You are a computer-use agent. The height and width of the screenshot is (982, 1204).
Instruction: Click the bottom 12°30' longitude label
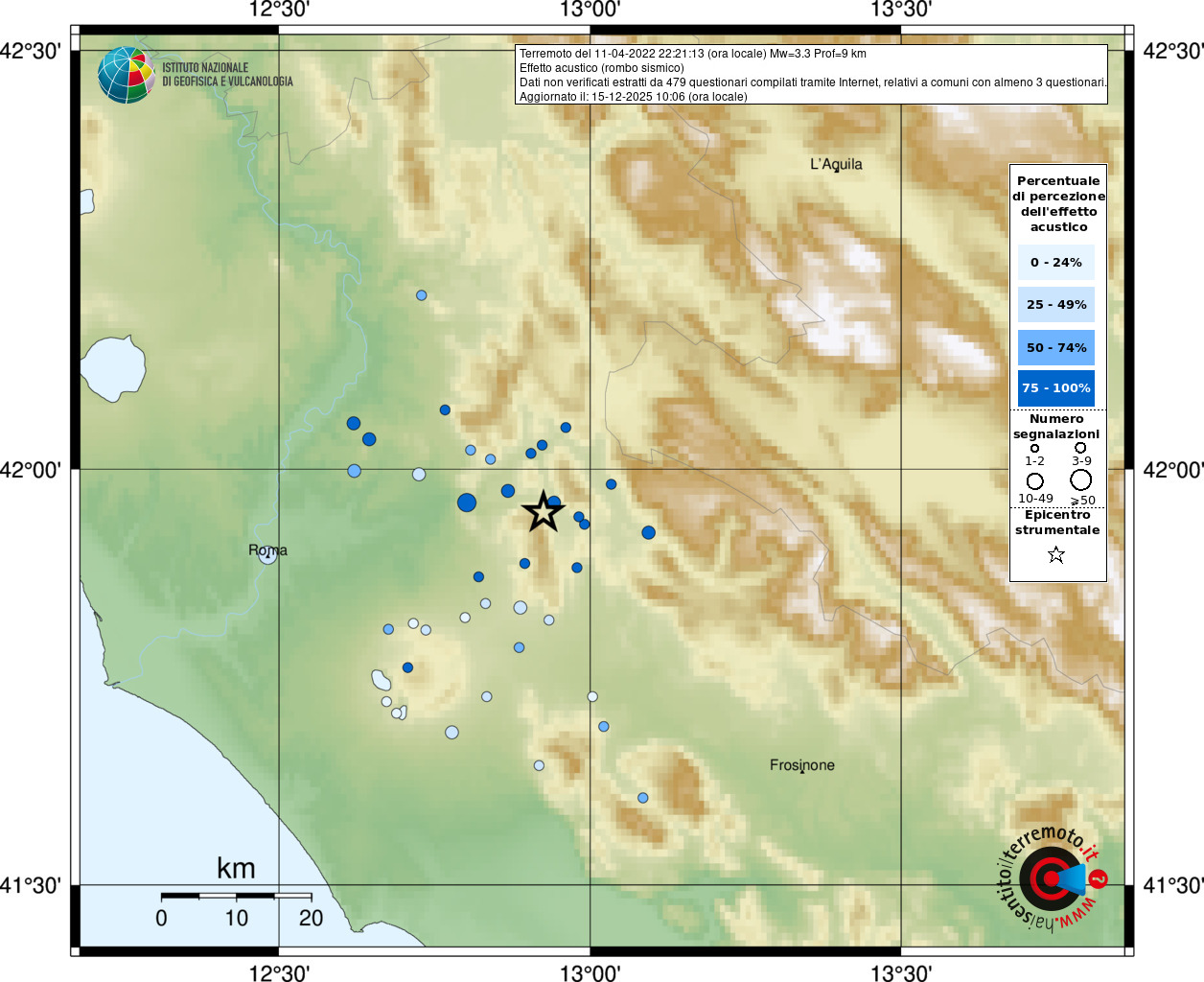(x=279, y=972)
